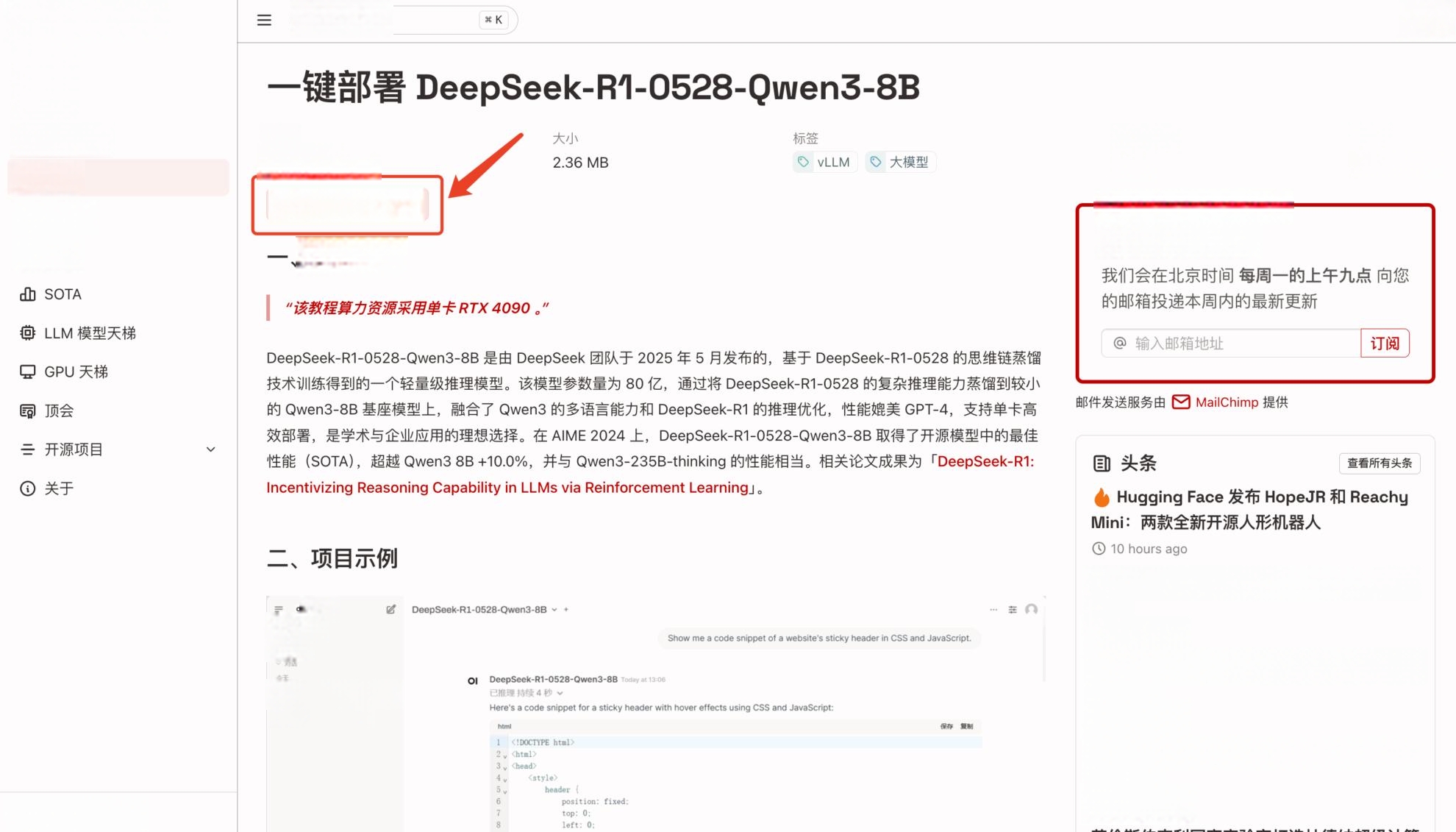
Task: Click the user avatar icon in example
Action: [1032, 610]
